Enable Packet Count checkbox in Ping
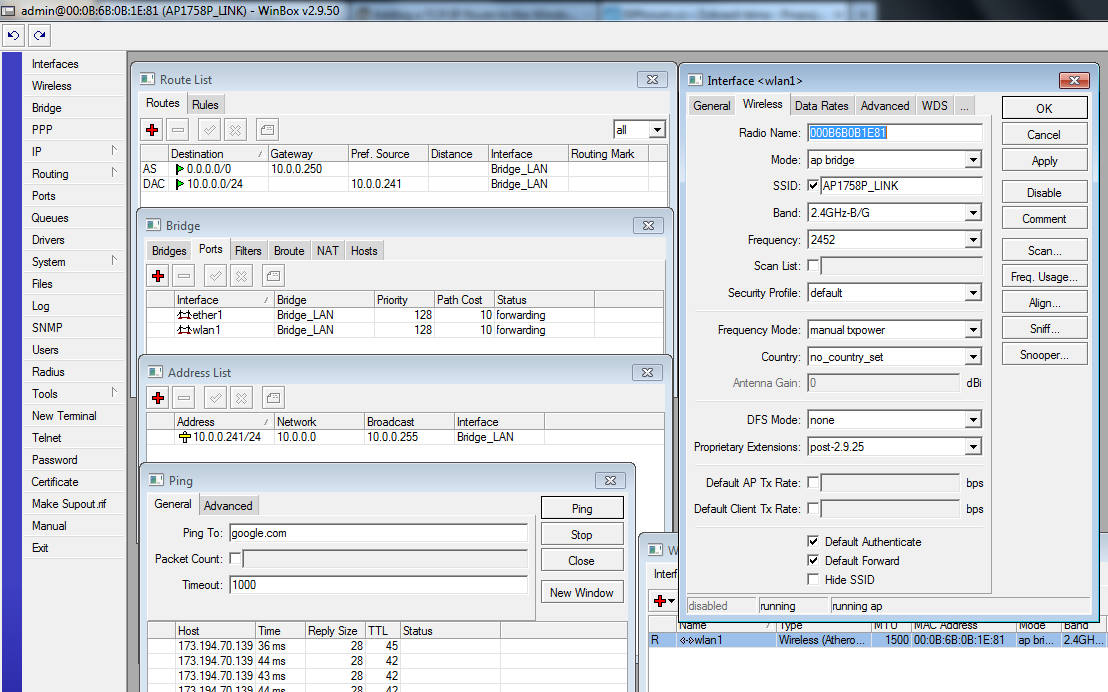This screenshot has height=692, width=1108. pyautogui.click(x=235, y=558)
